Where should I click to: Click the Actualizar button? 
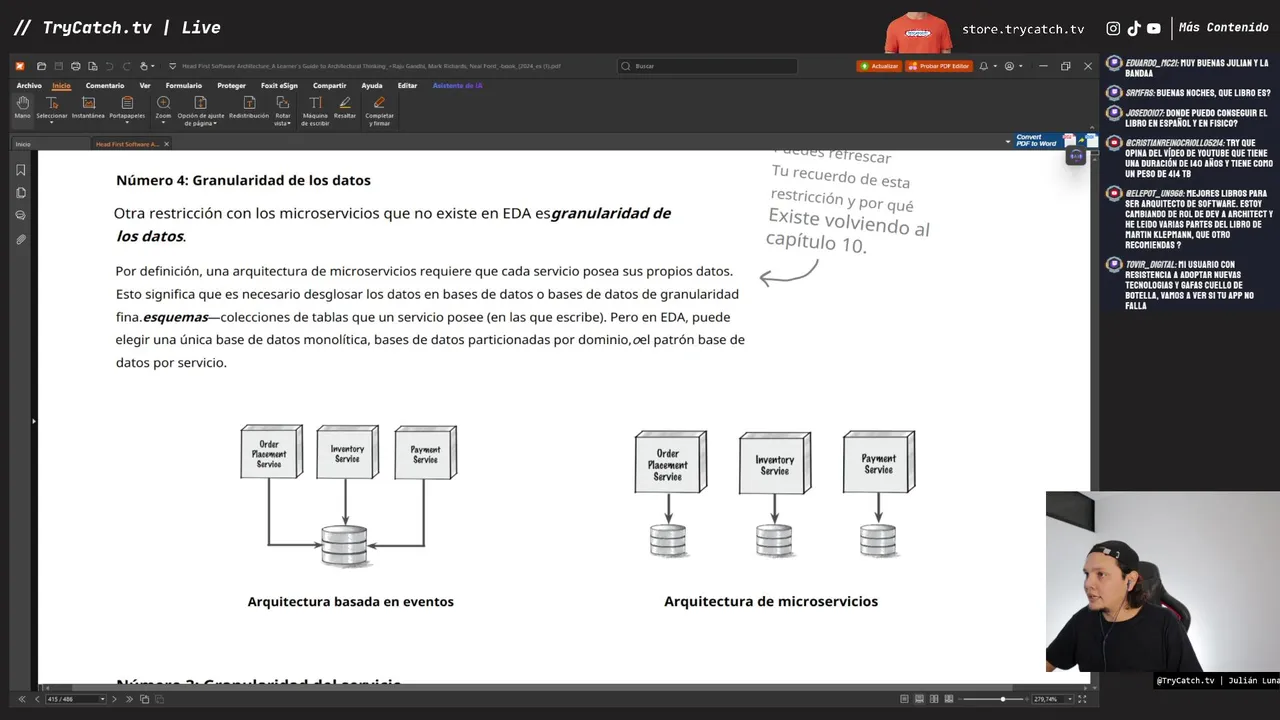click(x=879, y=66)
